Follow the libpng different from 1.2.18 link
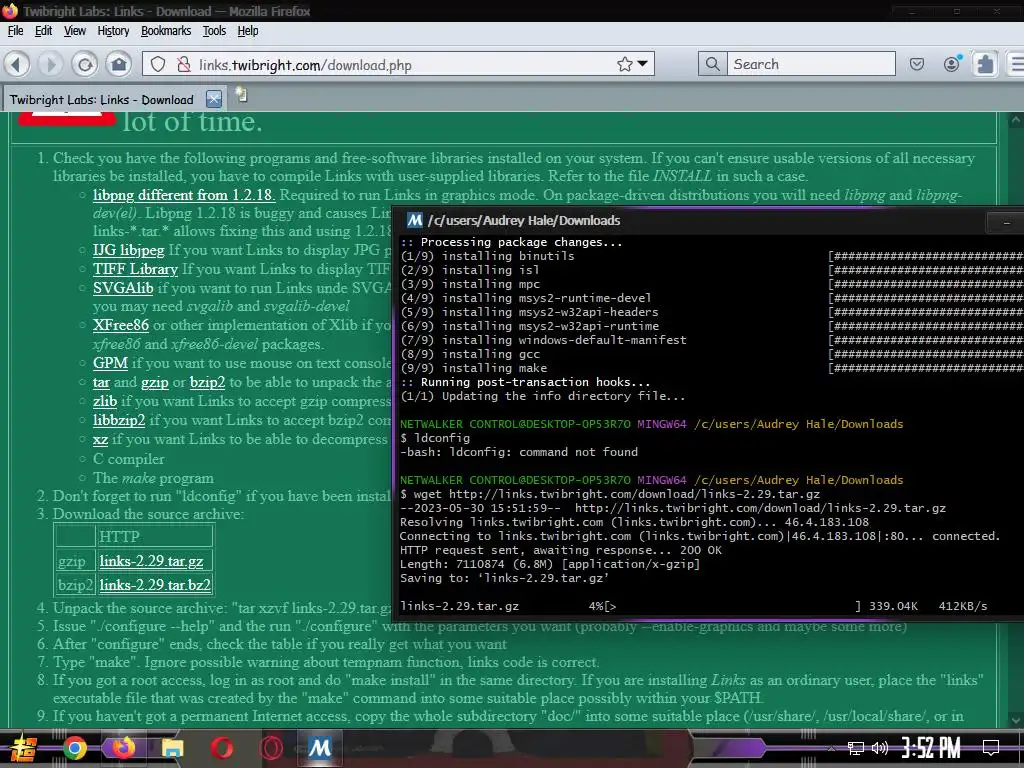Image resolution: width=1024 pixels, height=768 pixels. (x=184, y=195)
